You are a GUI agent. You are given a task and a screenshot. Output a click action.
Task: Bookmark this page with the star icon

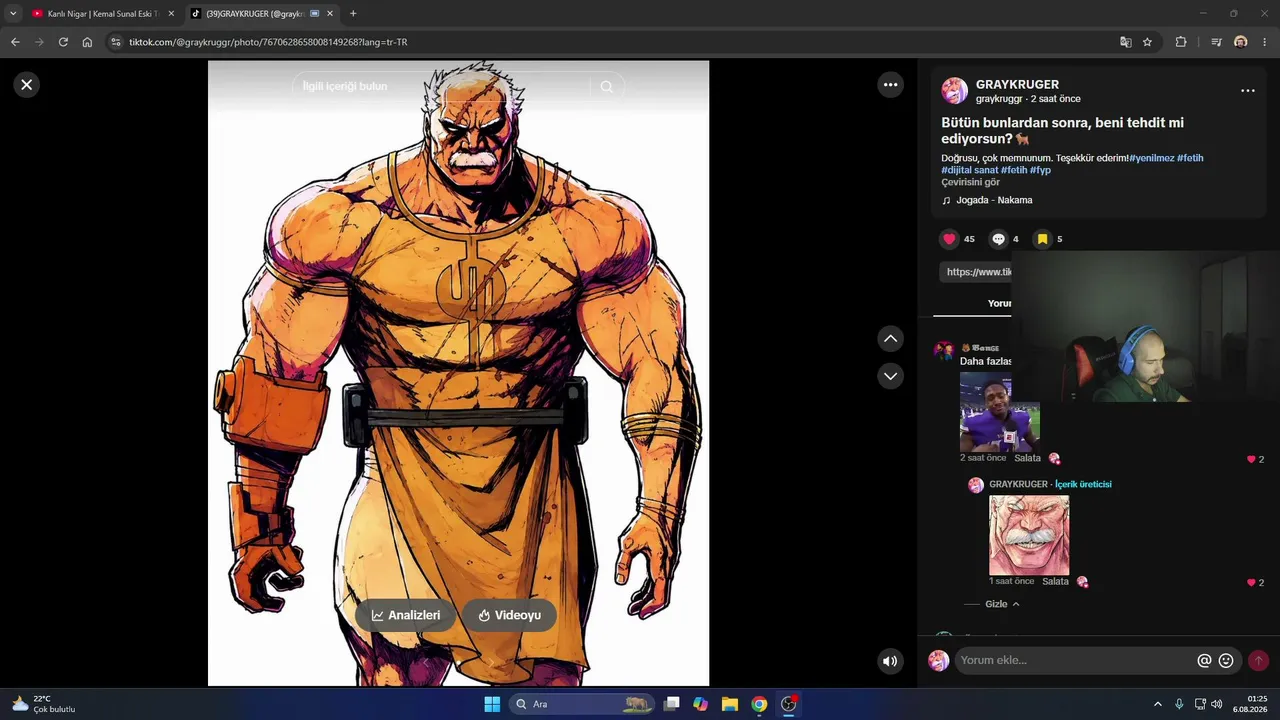(1147, 42)
